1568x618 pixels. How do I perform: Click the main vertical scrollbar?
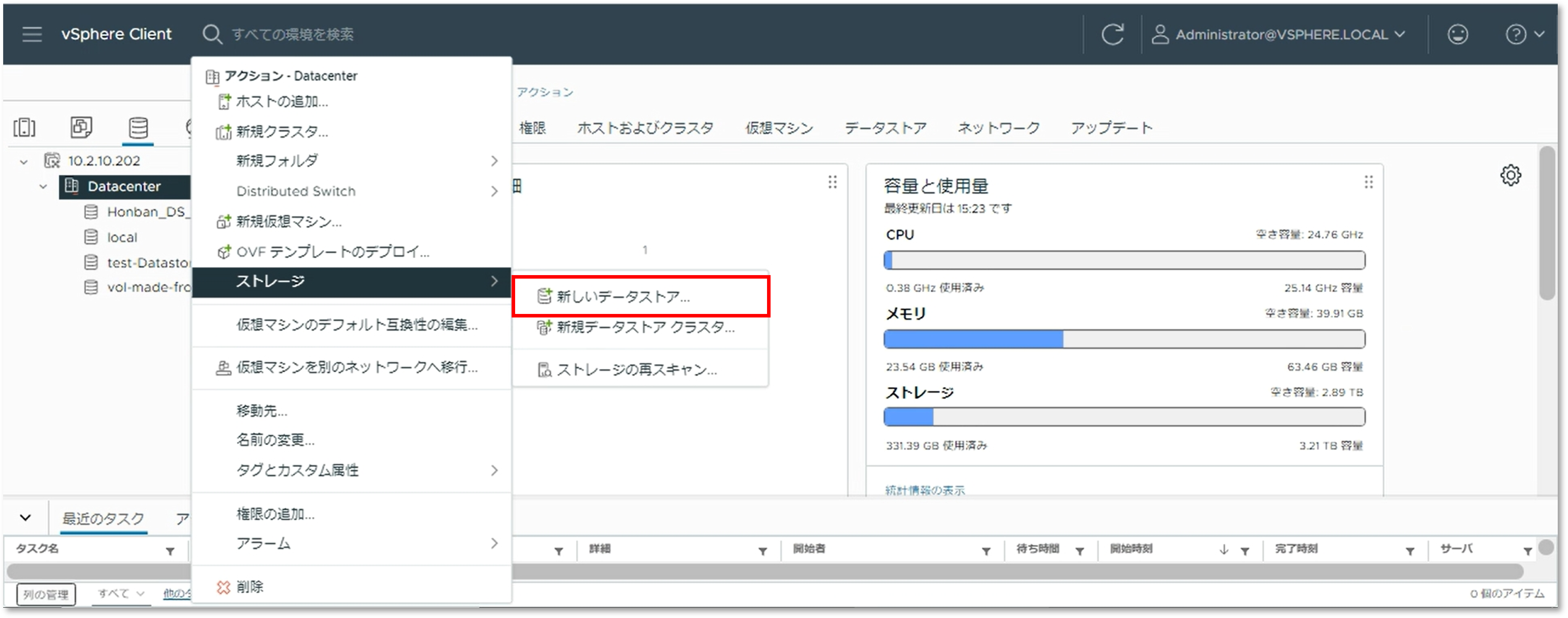tap(1547, 222)
